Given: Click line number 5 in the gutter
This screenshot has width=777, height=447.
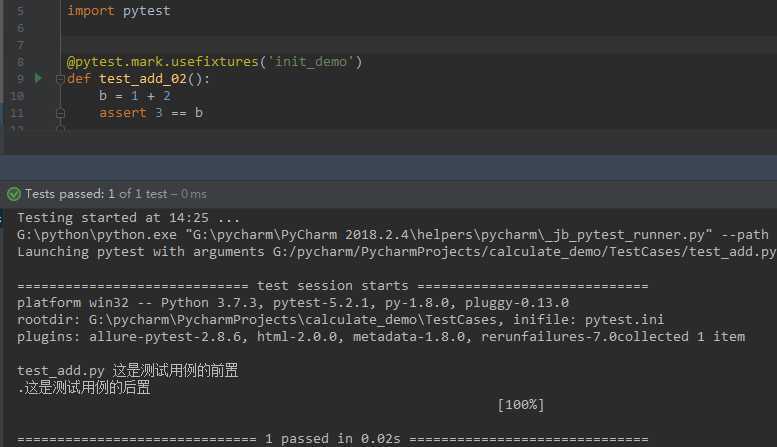Looking at the screenshot, I should [20, 11].
